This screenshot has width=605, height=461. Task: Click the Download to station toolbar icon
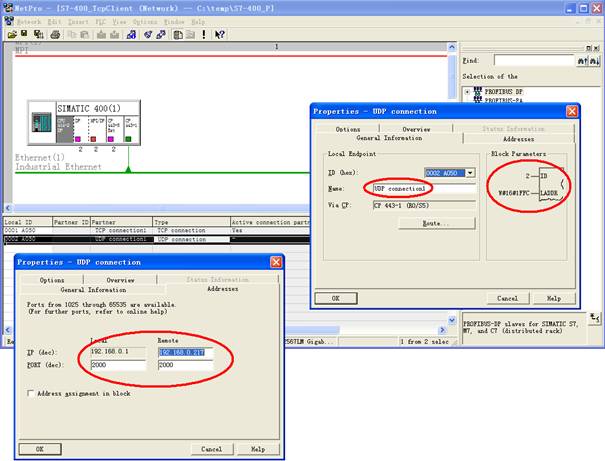(101, 35)
